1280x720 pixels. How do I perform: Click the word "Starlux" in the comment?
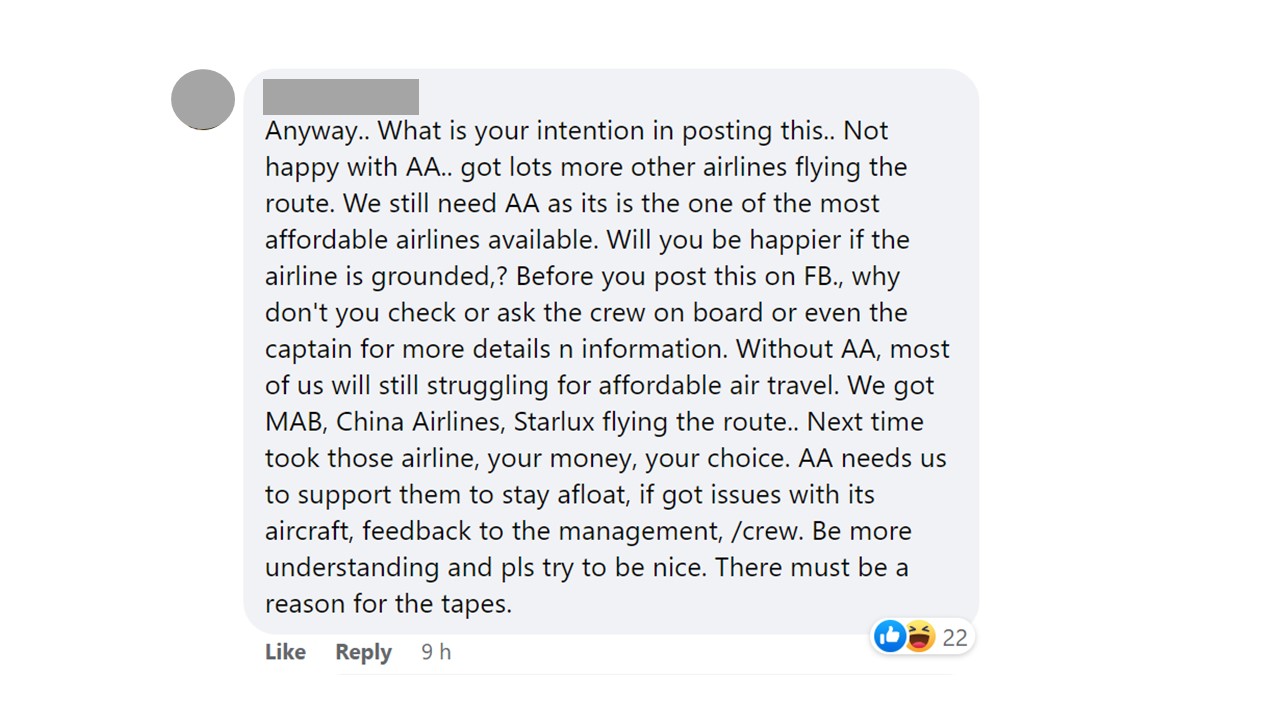click(554, 422)
